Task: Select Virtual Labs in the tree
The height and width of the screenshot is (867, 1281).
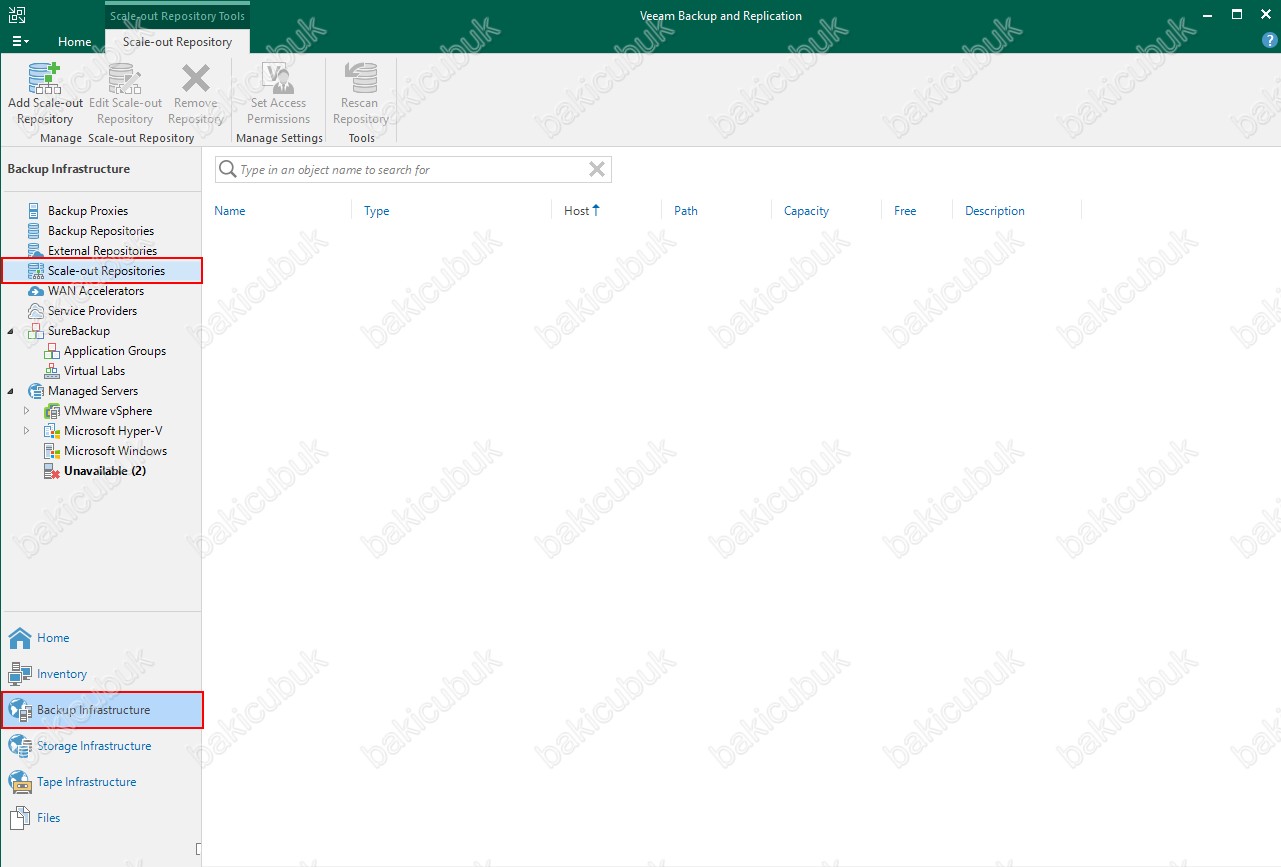Action: pyautogui.click(x=95, y=371)
